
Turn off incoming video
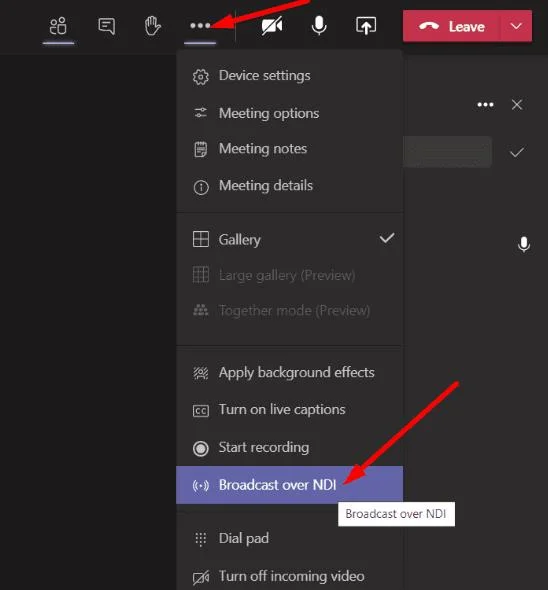[289, 576]
